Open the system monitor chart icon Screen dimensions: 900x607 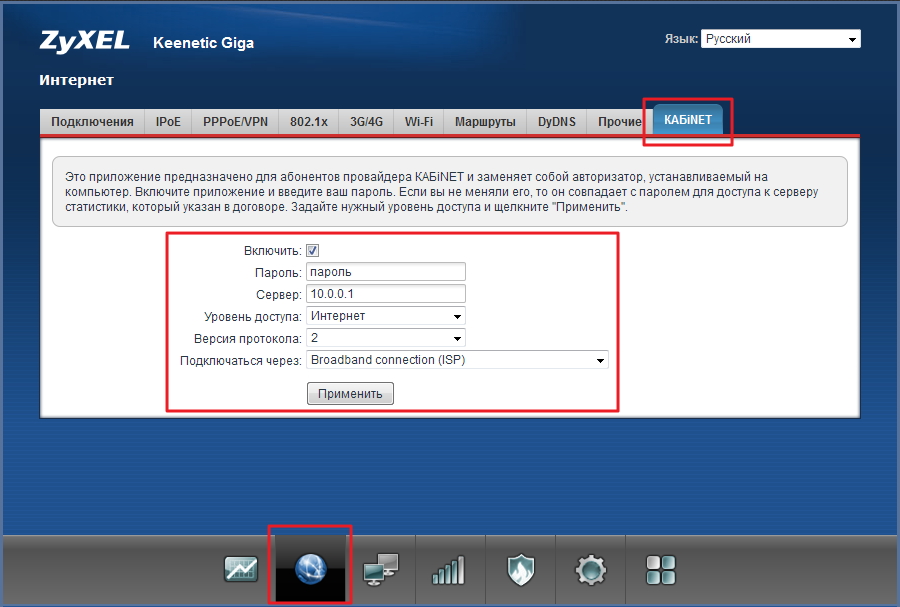pyautogui.click(x=240, y=570)
